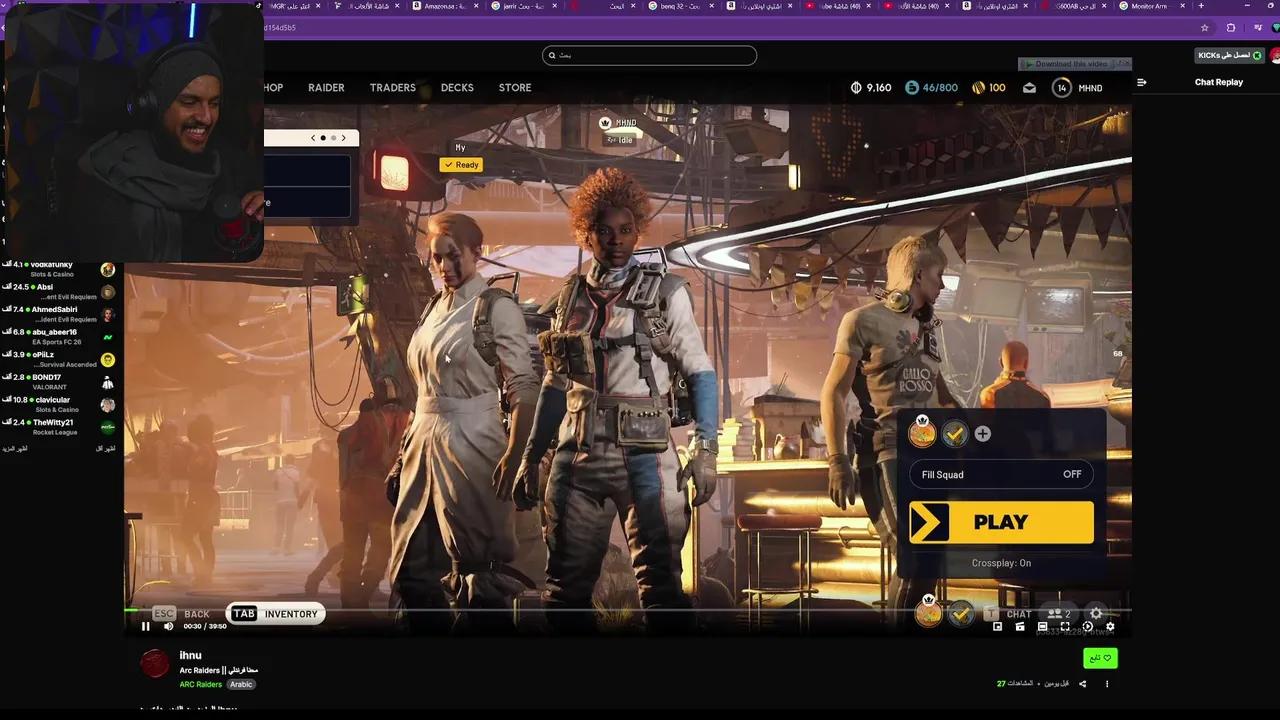
Task: Seek using the video progress bar
Action: pos(628,609)
